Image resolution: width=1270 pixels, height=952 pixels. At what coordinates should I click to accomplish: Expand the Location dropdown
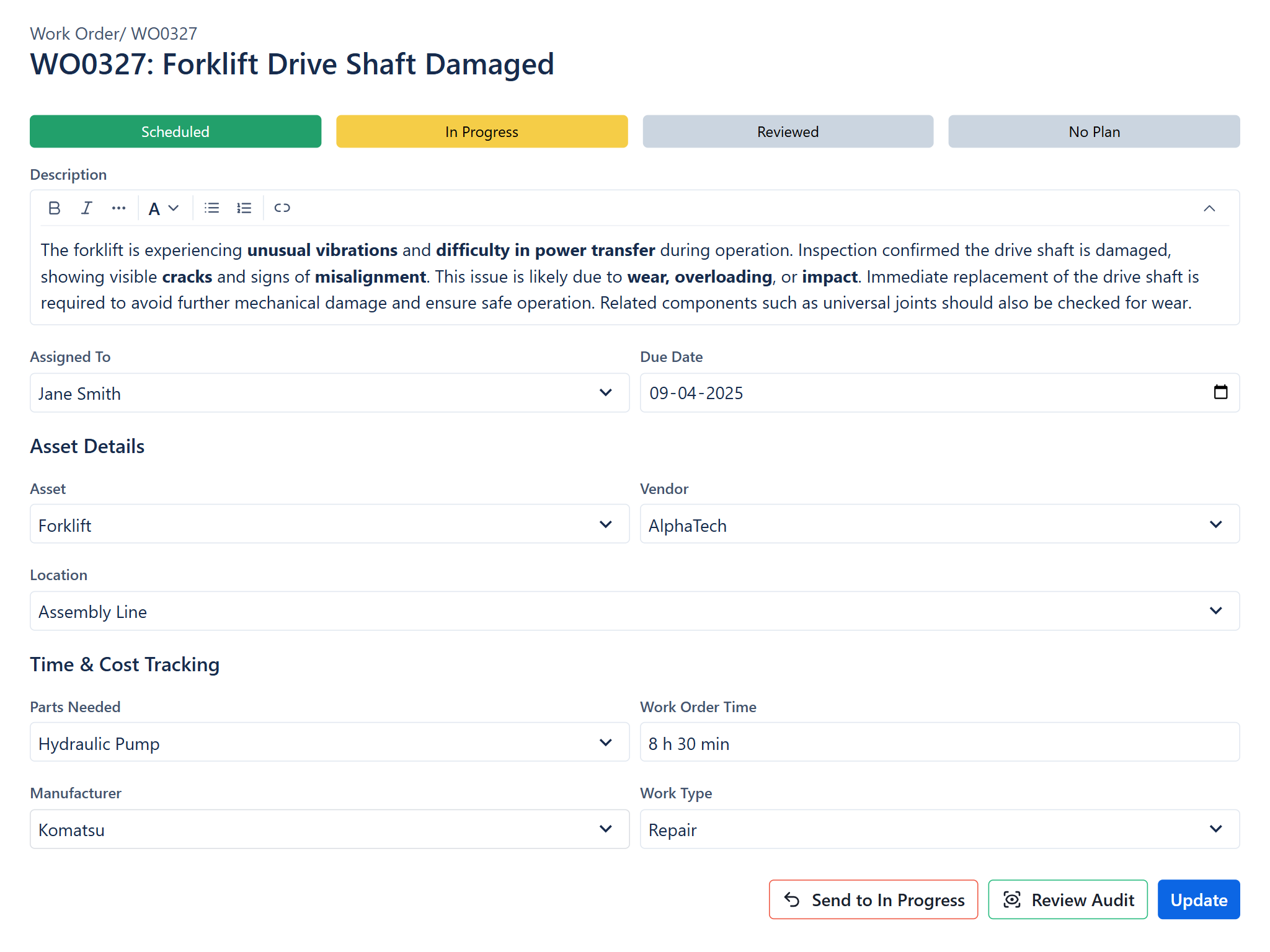tap(635, 611)
